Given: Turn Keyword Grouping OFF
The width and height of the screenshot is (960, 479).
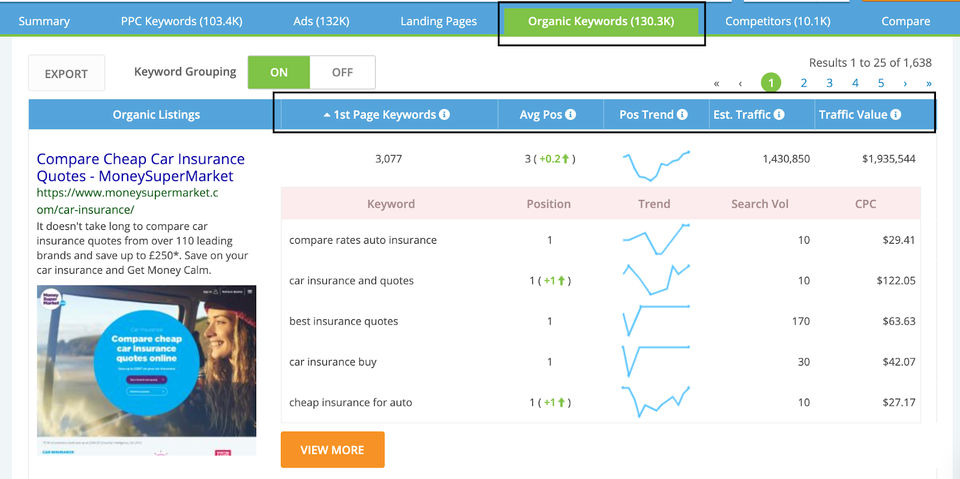Looking at the screenshot, I should tap(342, 72).
